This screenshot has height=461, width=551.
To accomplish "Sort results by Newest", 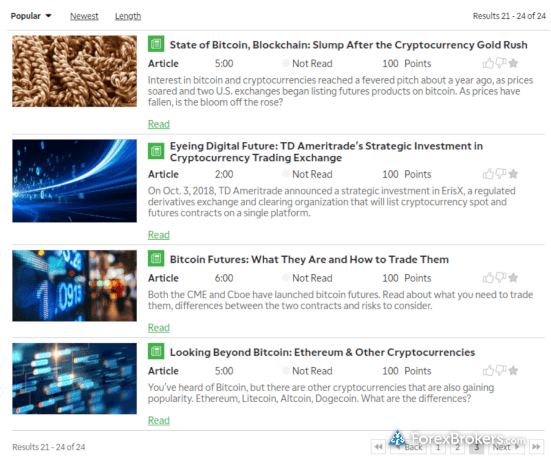I will point(84,16).
